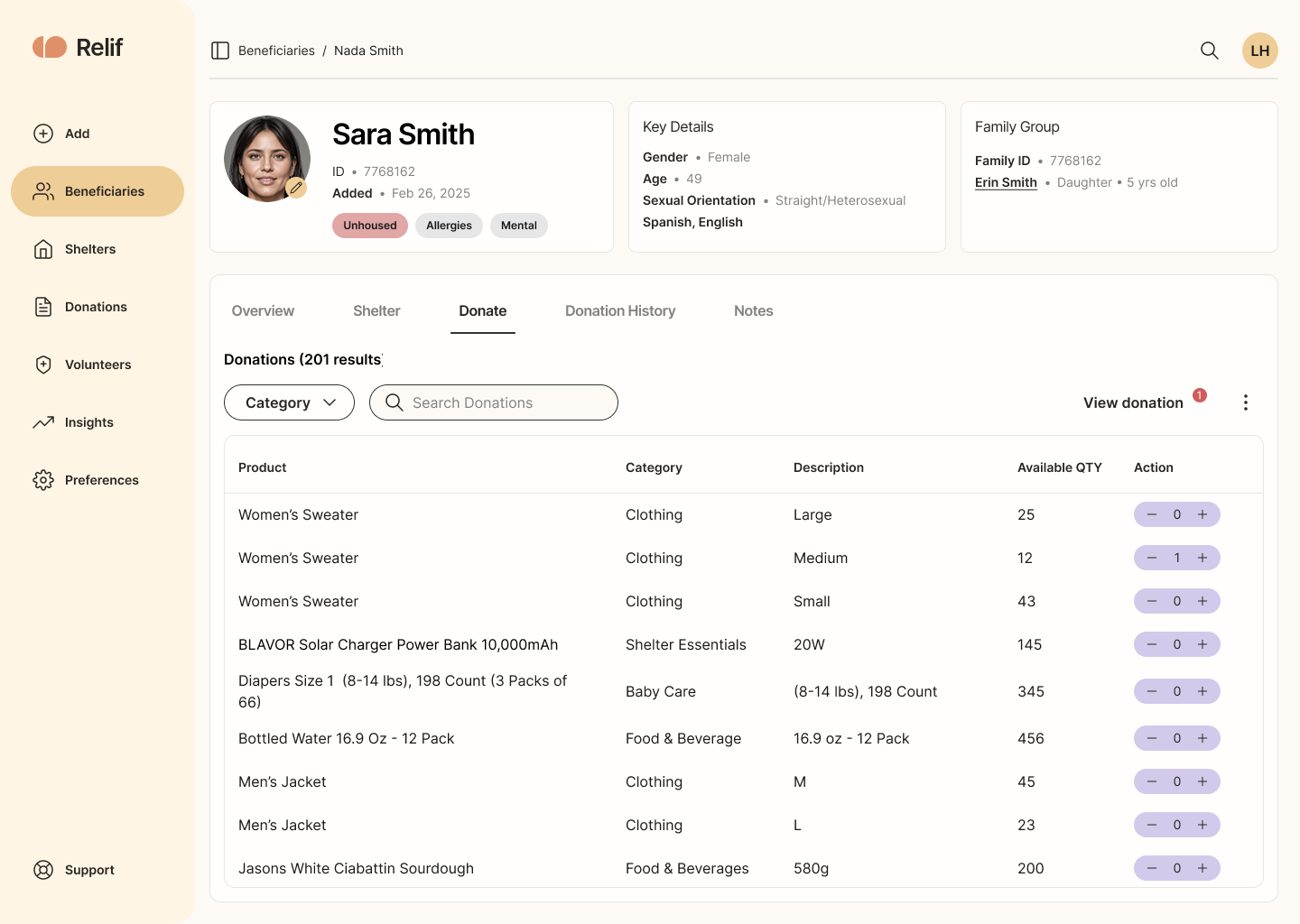1300x924 pixels.
Task: Focus the Search Donations field
Action: [494, 402]
